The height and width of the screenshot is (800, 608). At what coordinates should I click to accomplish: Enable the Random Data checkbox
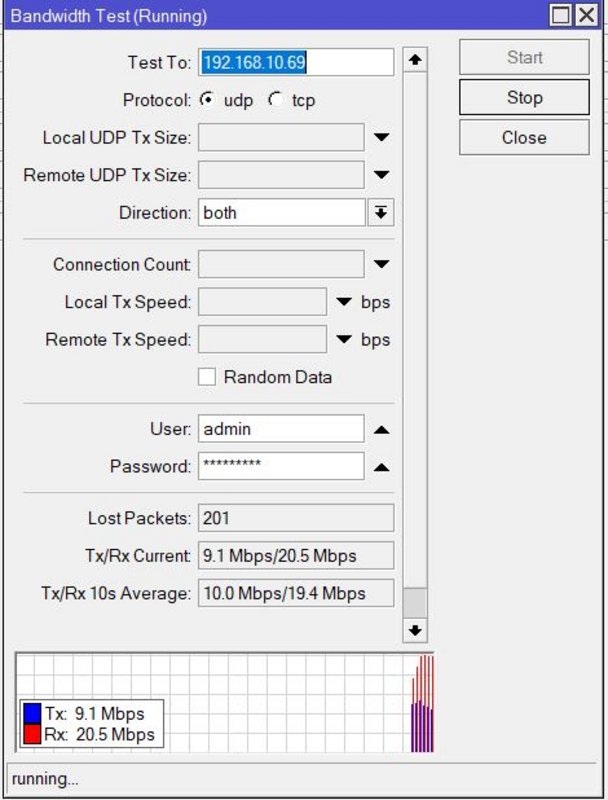point(207,377)
